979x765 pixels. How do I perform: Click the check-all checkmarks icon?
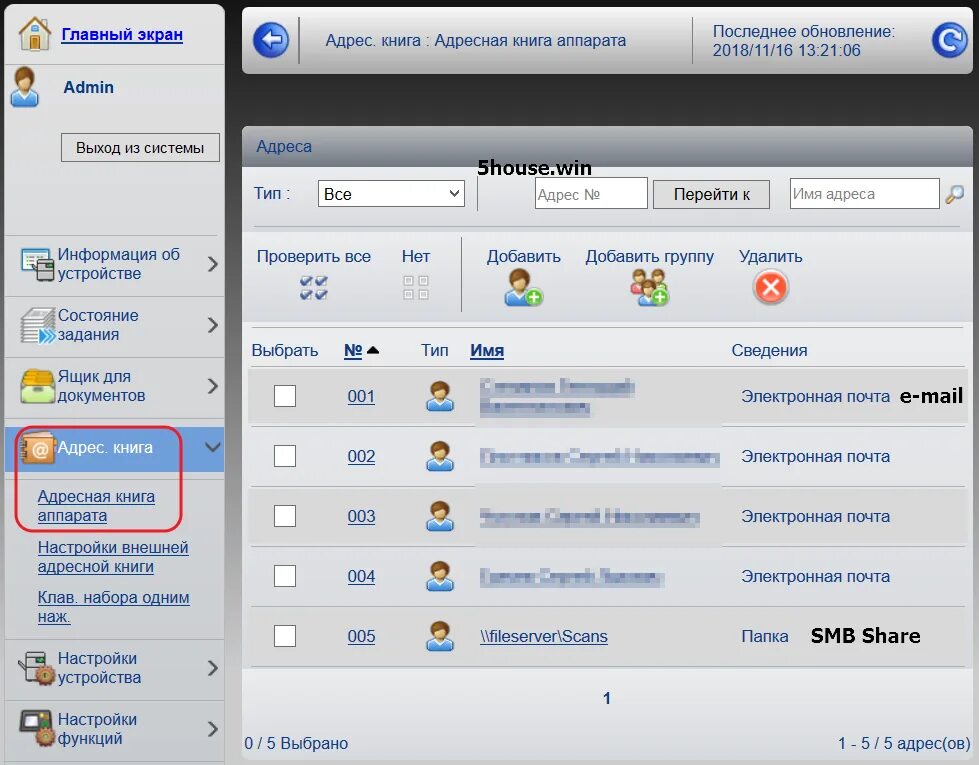tap(313, 288)
